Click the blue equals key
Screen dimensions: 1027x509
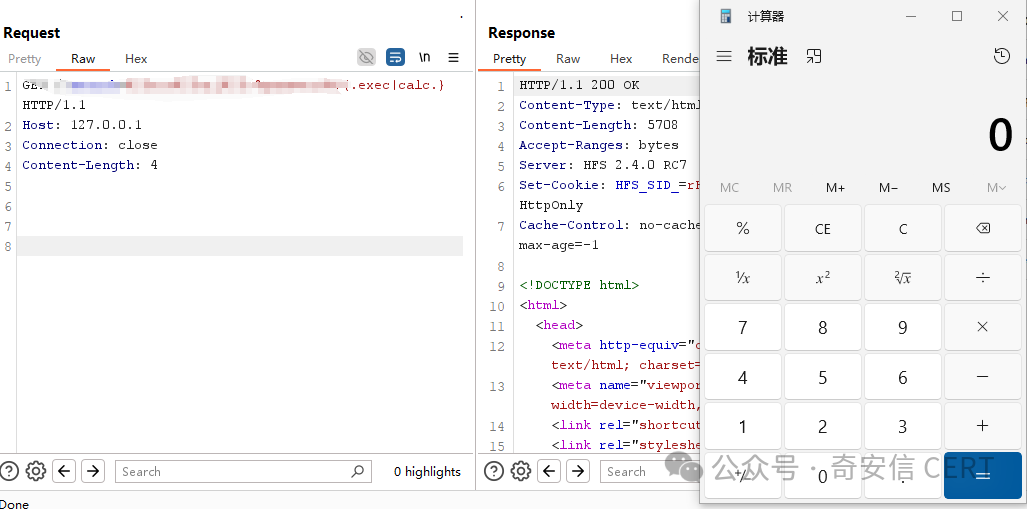click(982, 476)
